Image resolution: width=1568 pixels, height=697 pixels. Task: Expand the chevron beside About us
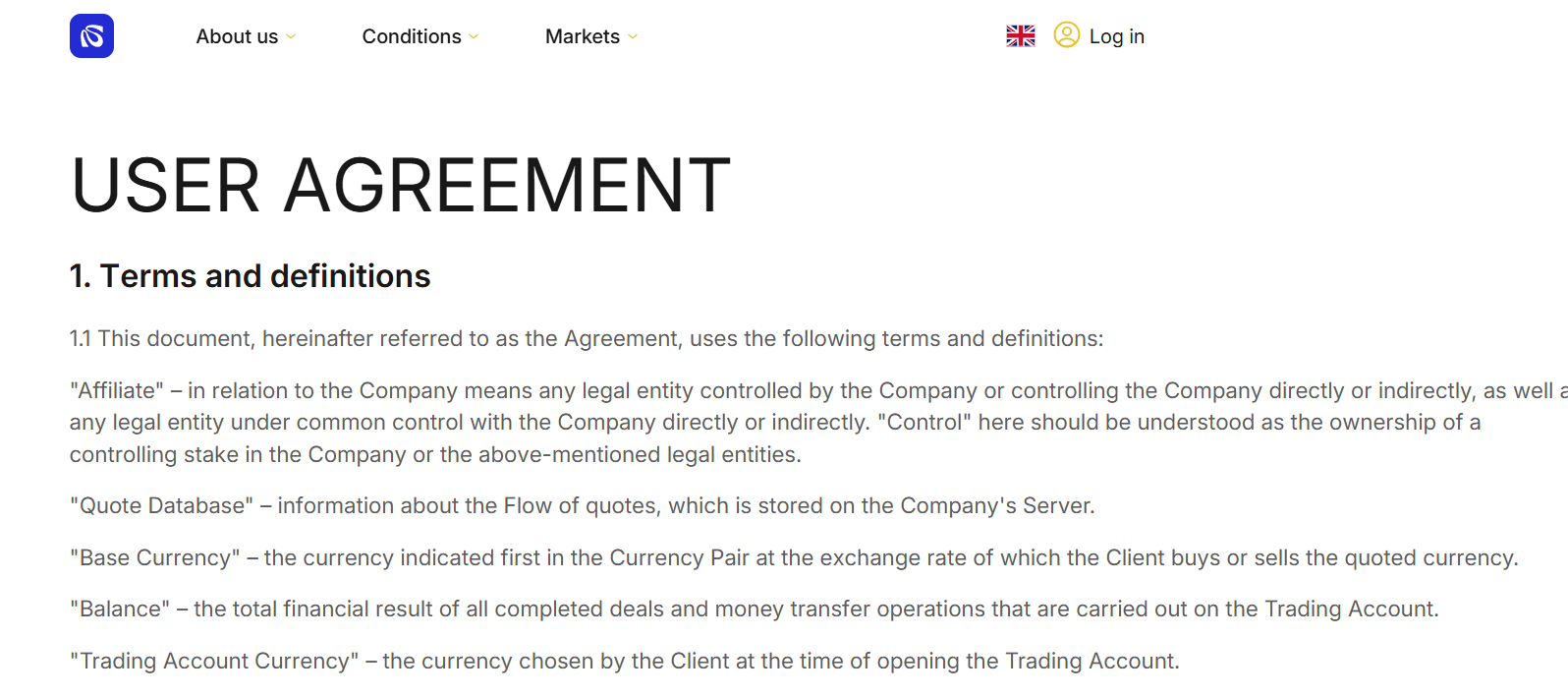click(291, 37)
